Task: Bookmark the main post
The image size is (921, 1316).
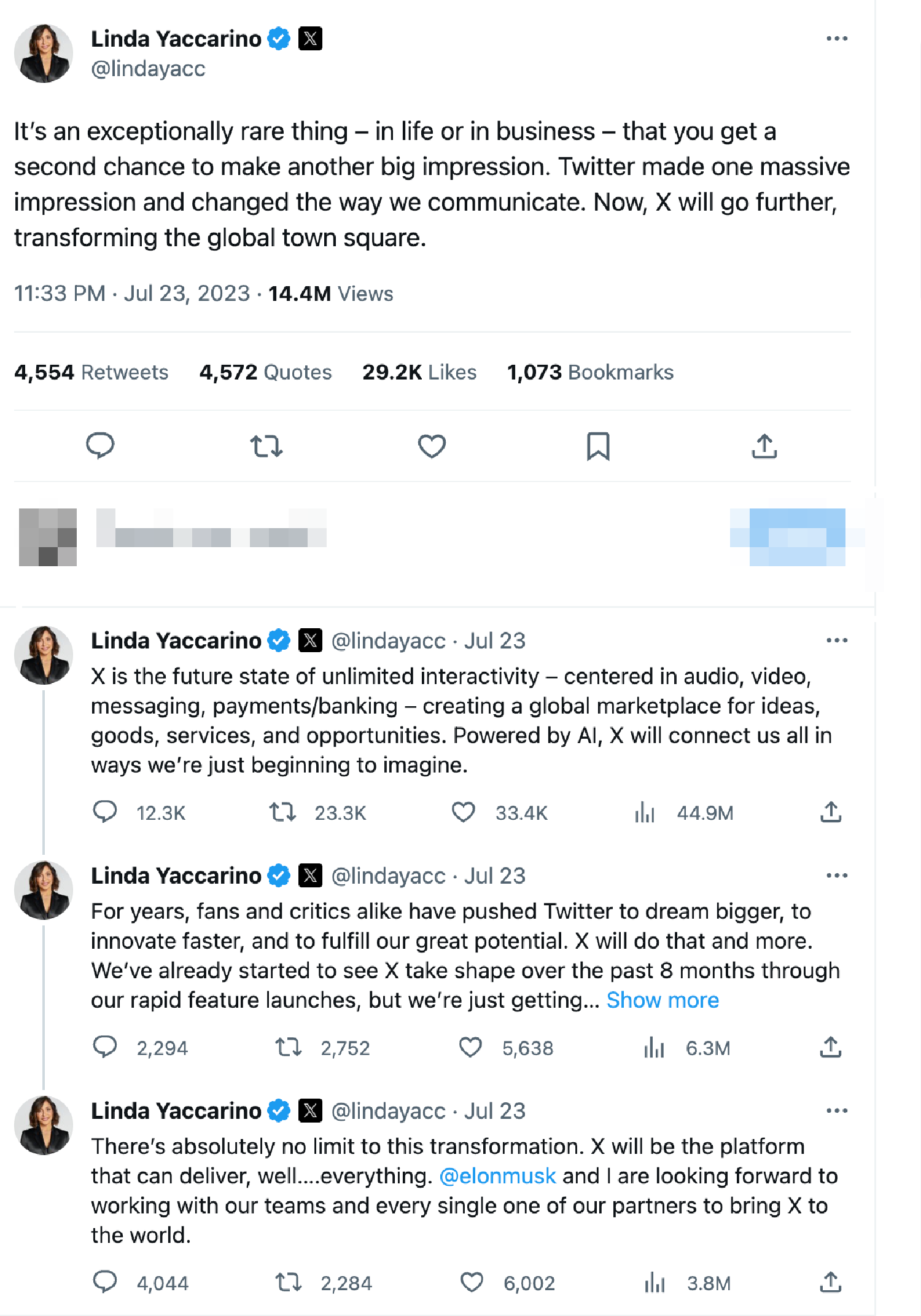Action: click(598, 446)
